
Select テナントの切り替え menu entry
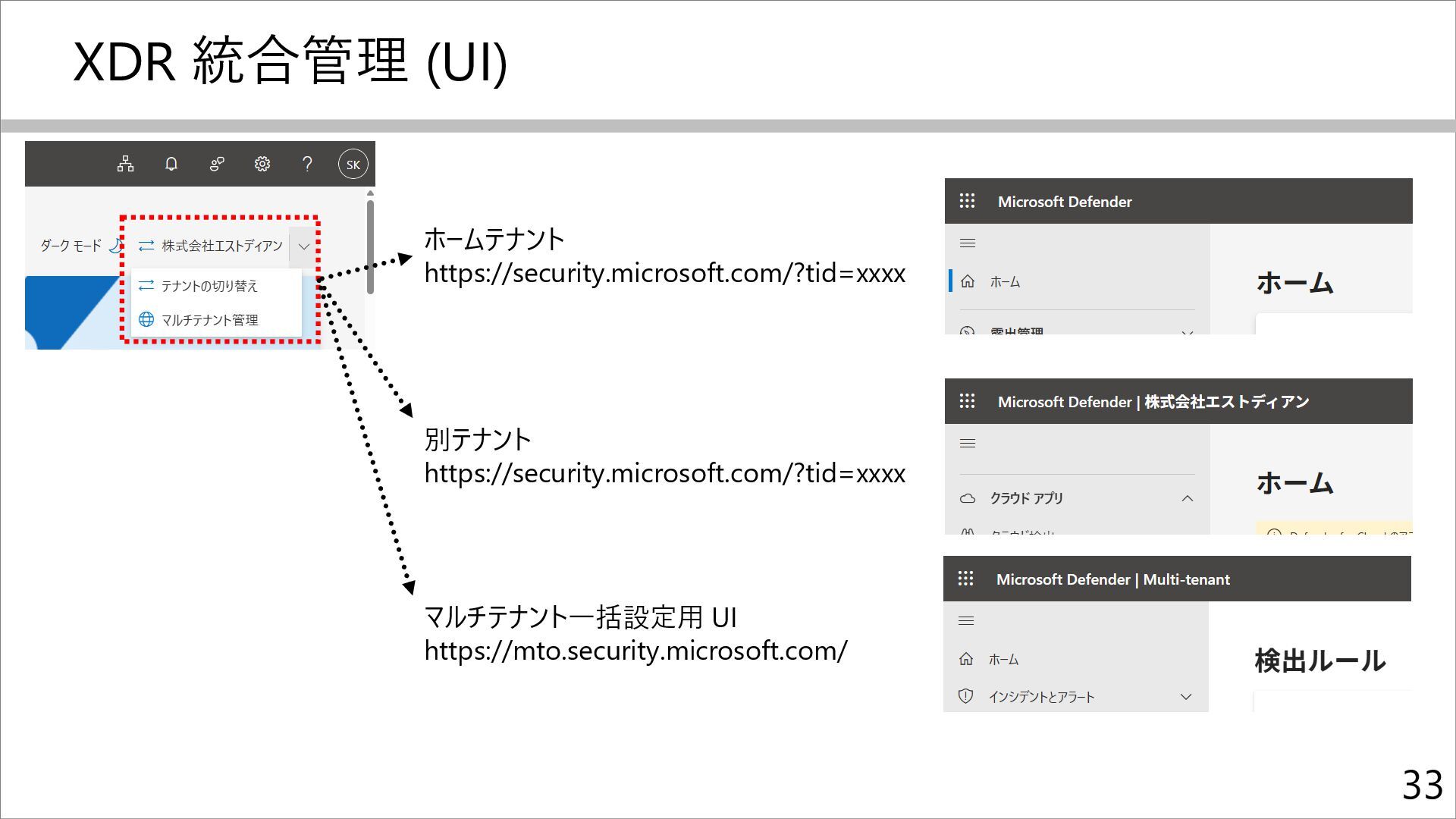216,286
